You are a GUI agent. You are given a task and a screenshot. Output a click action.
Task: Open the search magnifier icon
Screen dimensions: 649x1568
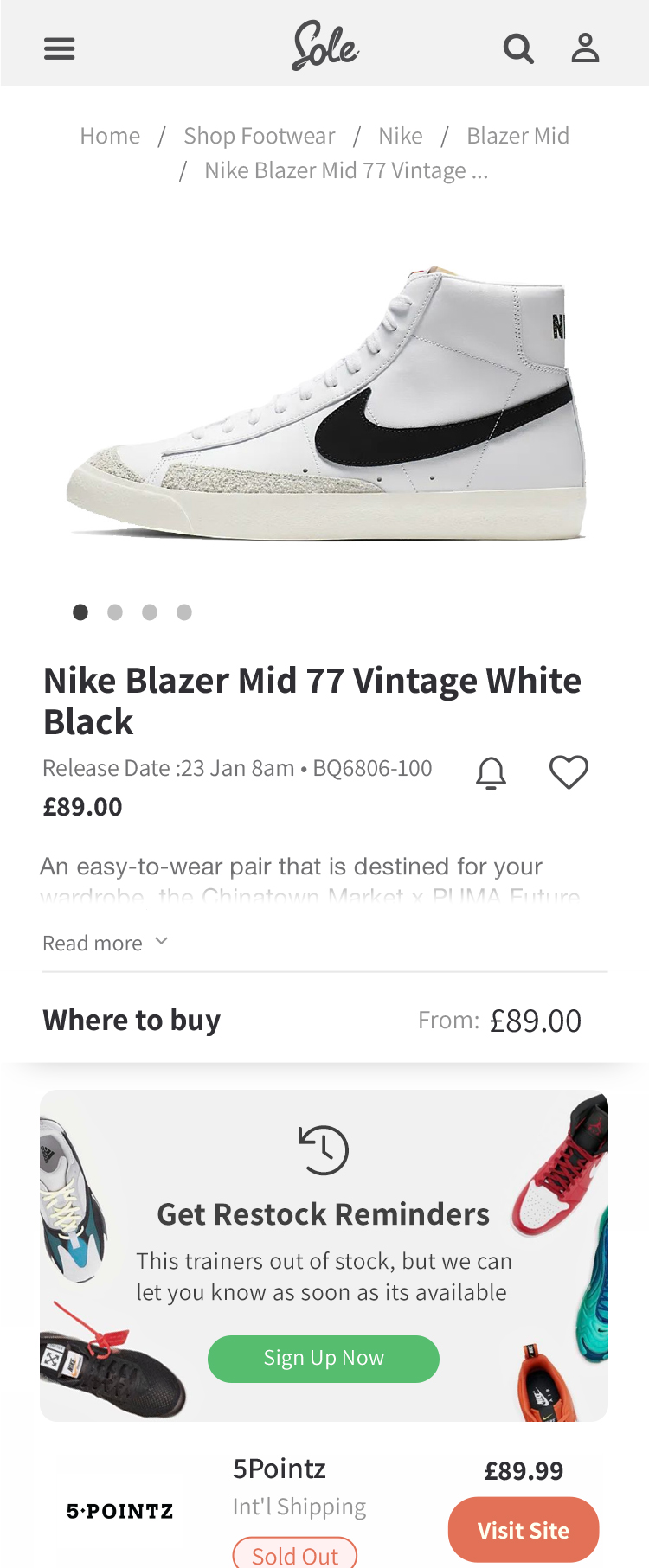pos(518,49)
